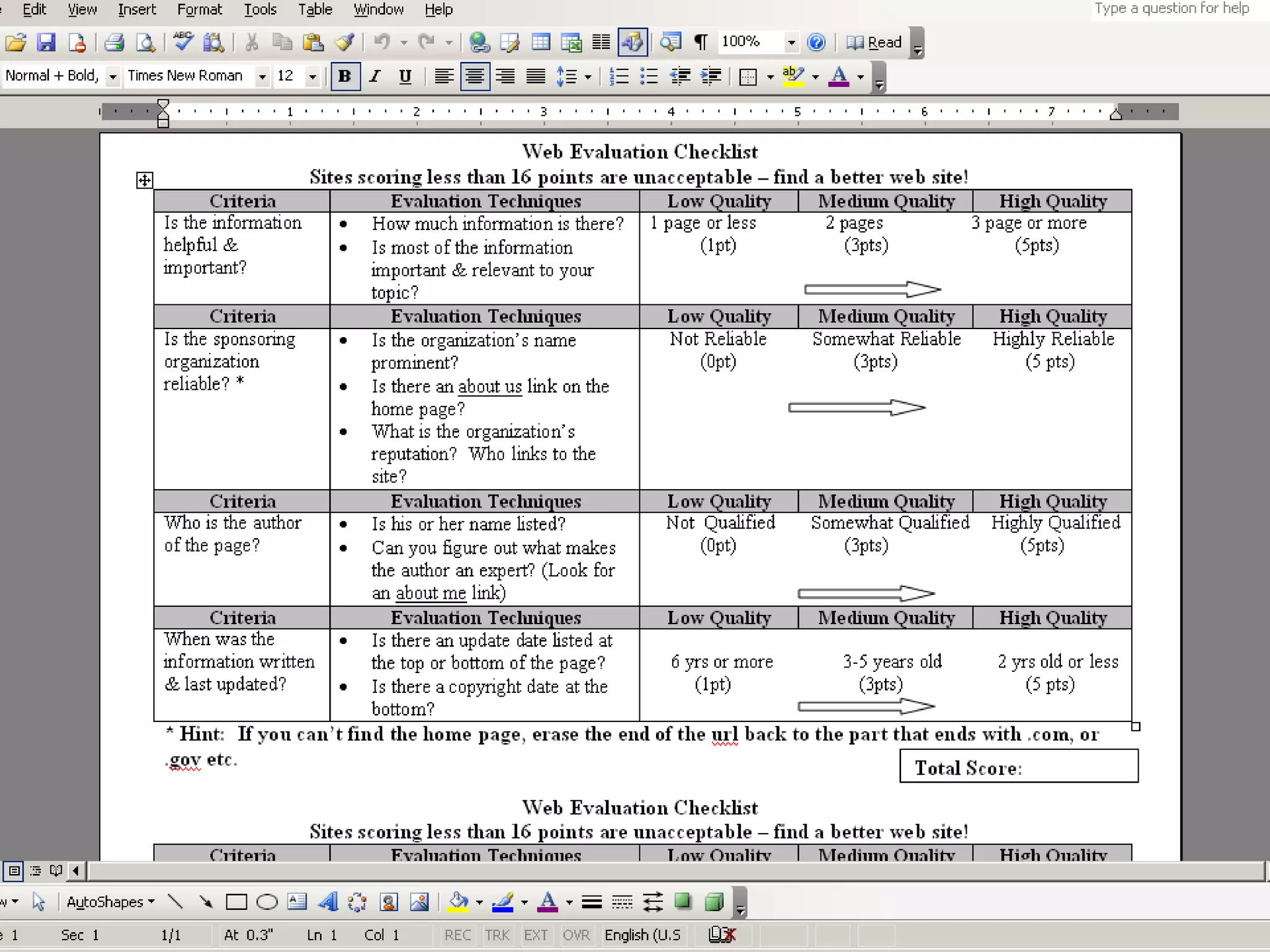Open the AutoShapes menu button

110,902
